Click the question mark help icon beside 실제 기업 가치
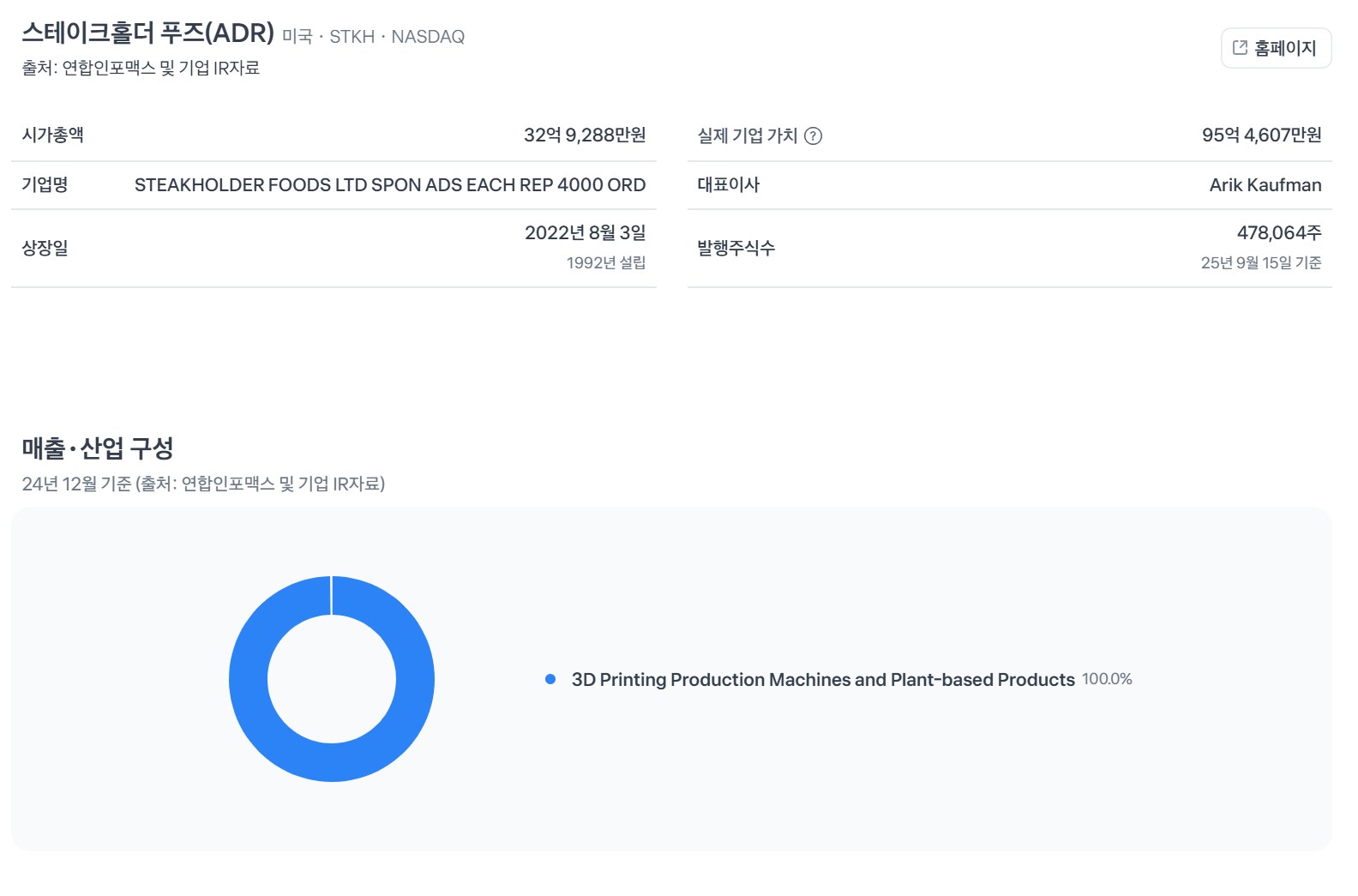The image size is (1358, 896). 813,135
